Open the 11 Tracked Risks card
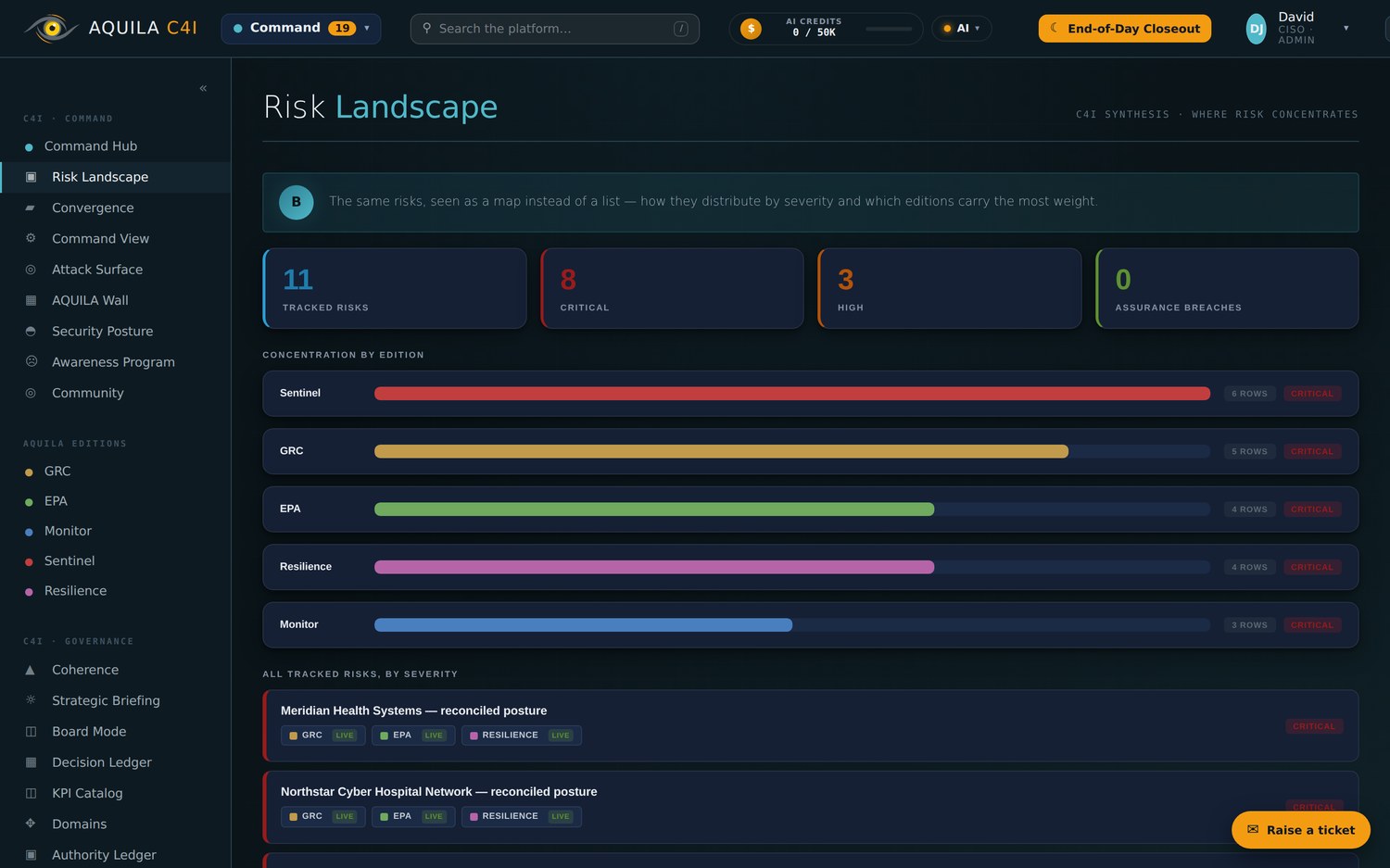Viewport: 1390px width, 868px height. (x=395, y=288)
